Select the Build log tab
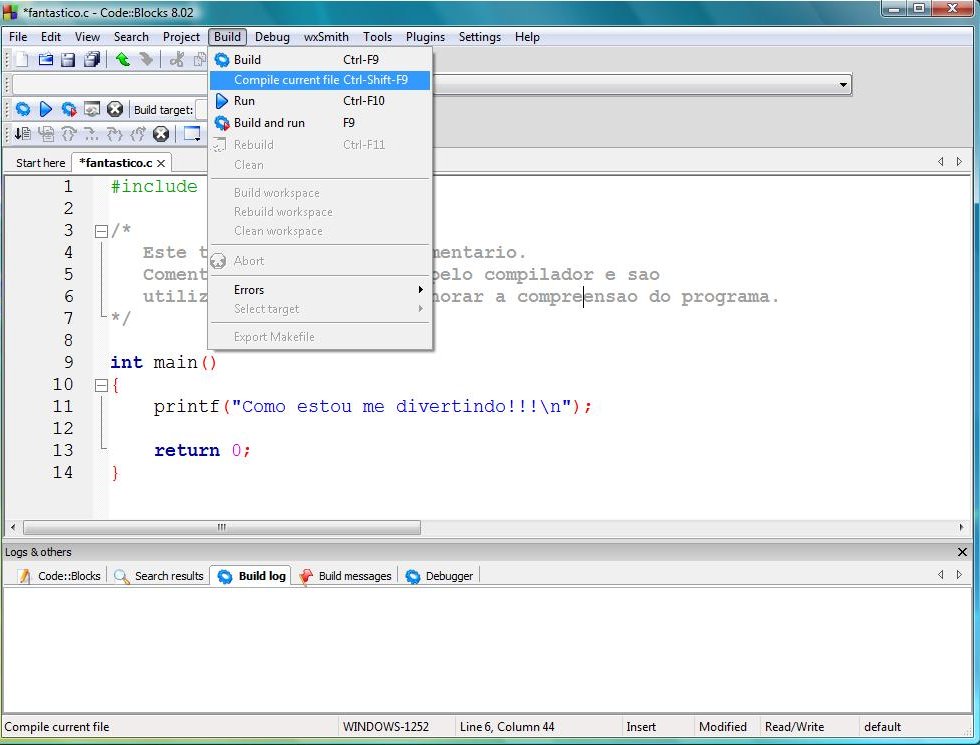Image resolution: width=980 pixels, height=745 pixels. [x=251, y=576]
